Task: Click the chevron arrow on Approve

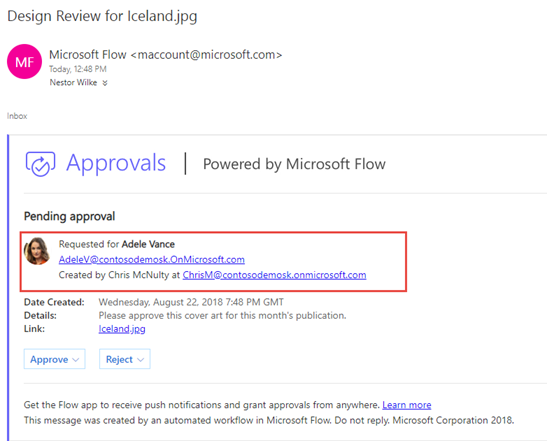Action: [x=76, y=360]
